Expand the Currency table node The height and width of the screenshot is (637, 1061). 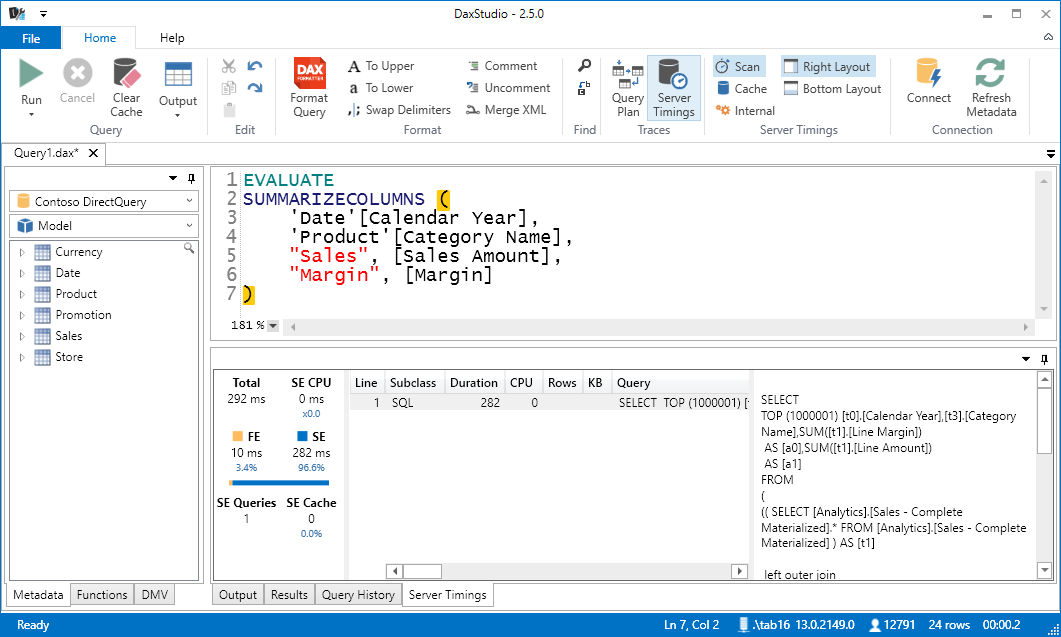[x=22, y=252]
